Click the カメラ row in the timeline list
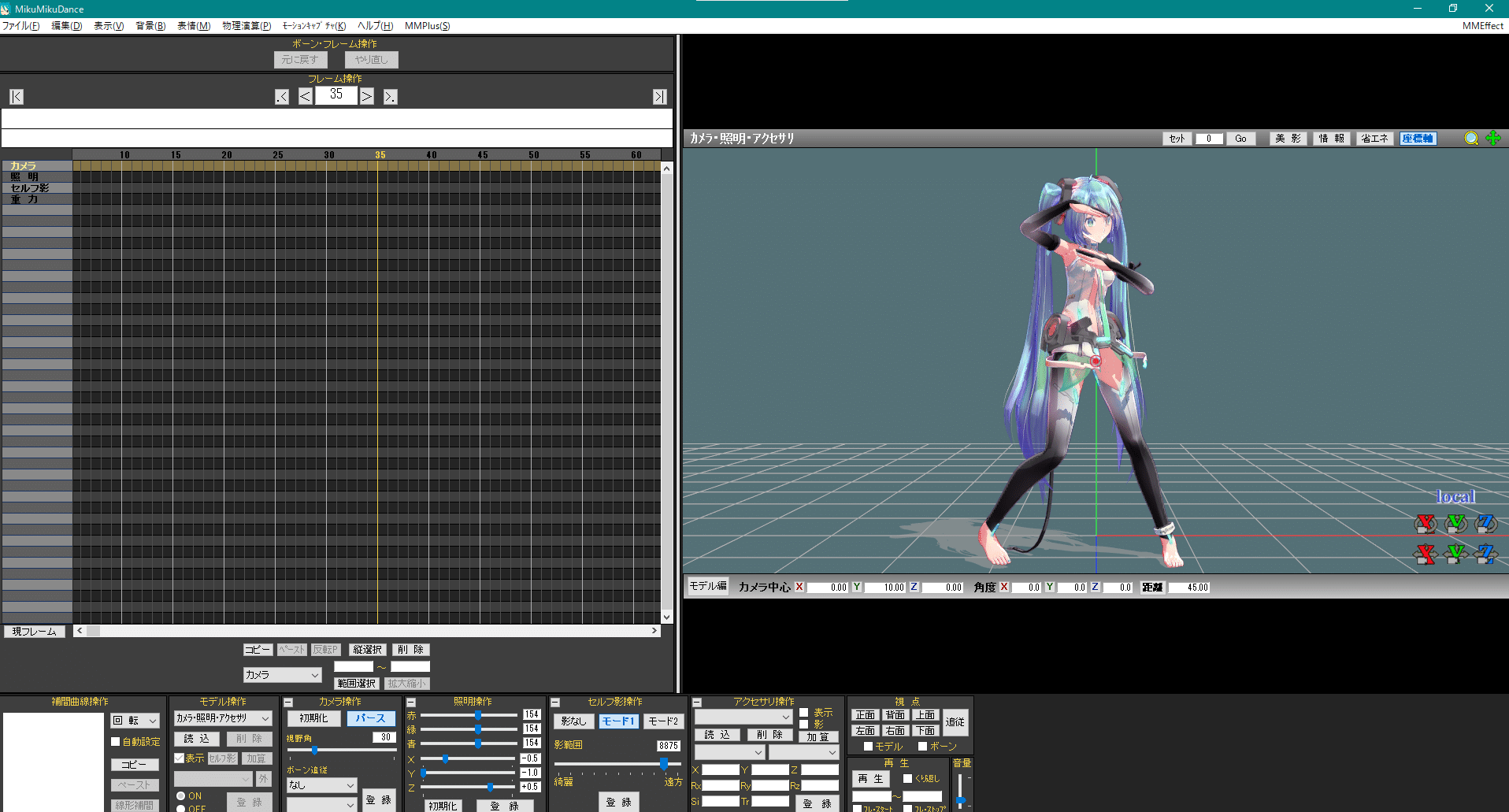Image resolution: width=1509 pixels, height=812 pixels. tap(36, 166)
